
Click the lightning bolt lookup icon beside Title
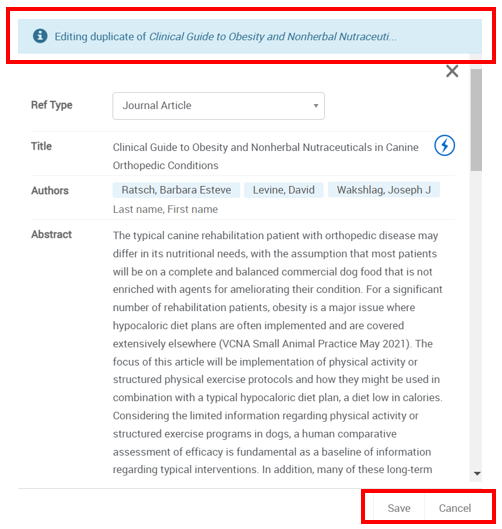(444, 145)
